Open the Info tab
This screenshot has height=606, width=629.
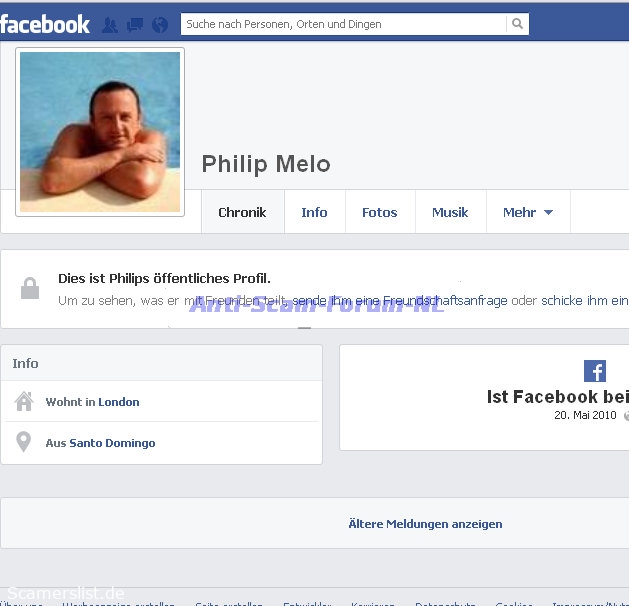[x=314, y=212]
